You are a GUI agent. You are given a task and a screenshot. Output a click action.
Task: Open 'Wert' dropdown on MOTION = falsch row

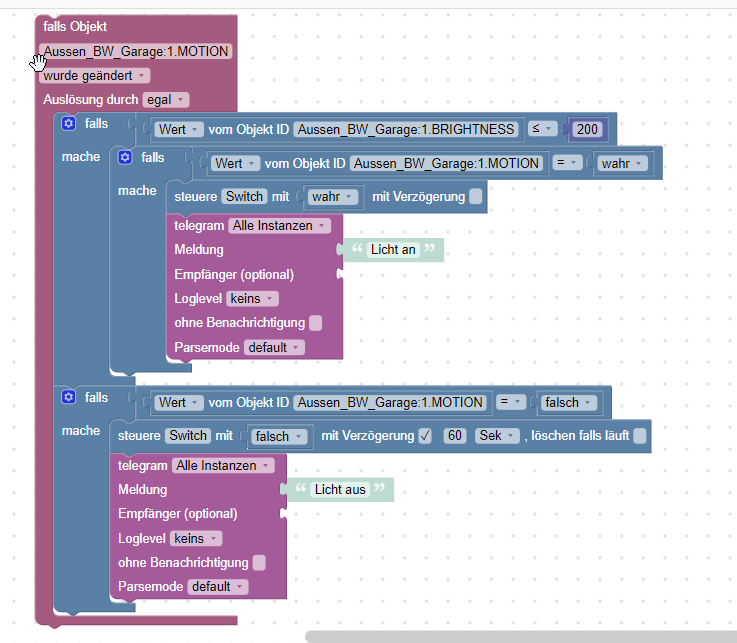coord(179,402)
